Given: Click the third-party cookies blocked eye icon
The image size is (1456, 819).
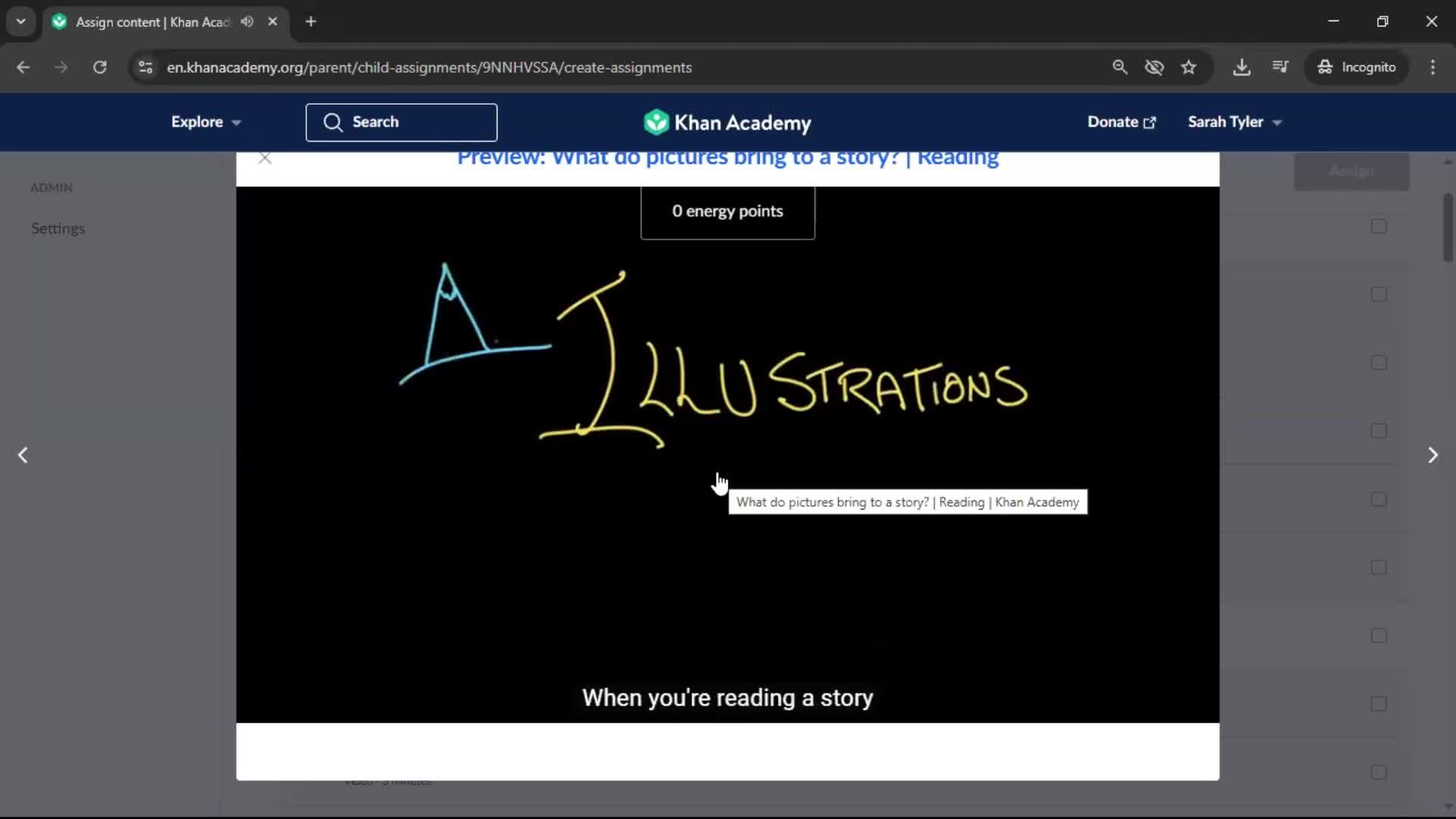Looking at the screenshot, I should (1154, 67).
